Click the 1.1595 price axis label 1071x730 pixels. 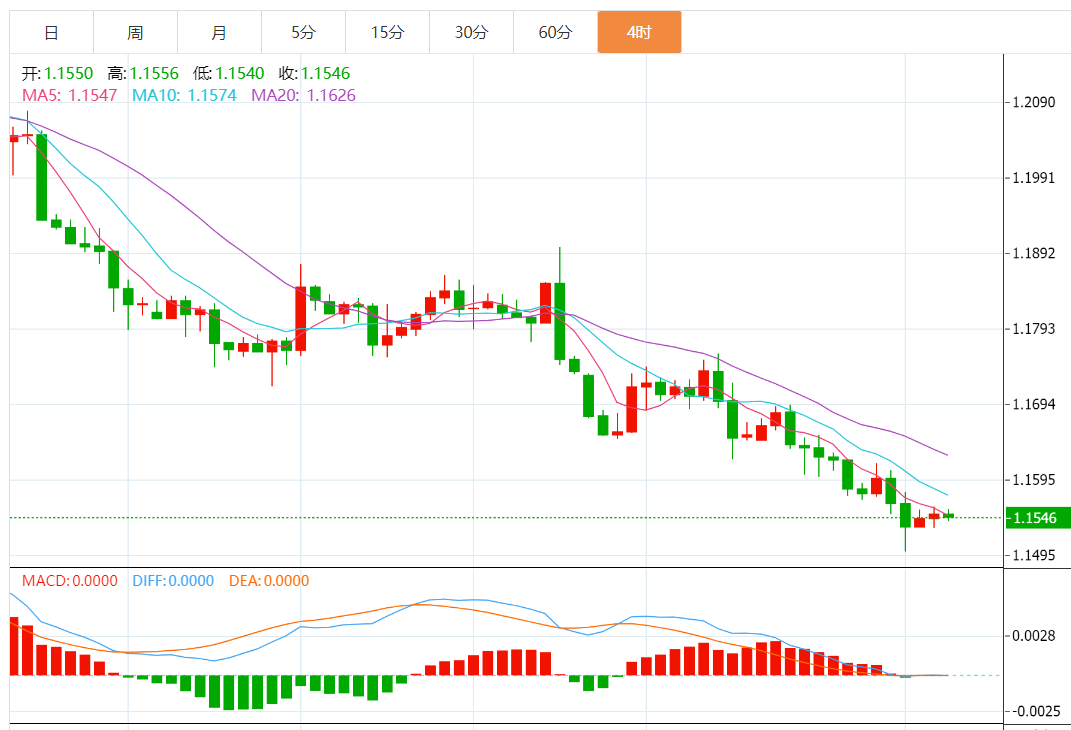[1033, 480]
